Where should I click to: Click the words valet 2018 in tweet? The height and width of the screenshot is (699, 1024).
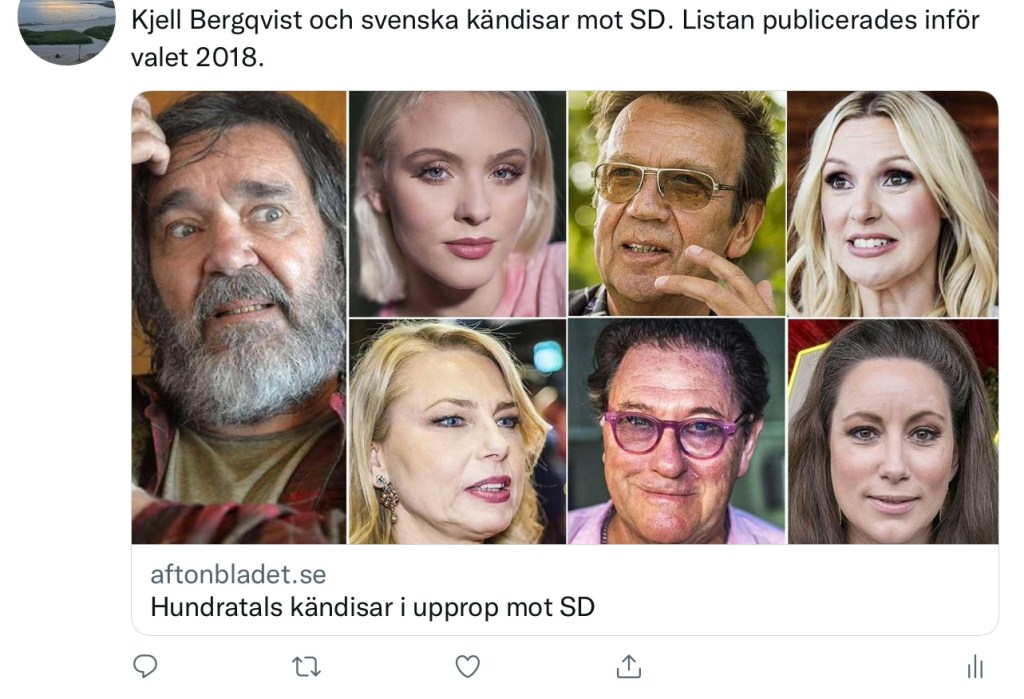(x=194, y=57)
